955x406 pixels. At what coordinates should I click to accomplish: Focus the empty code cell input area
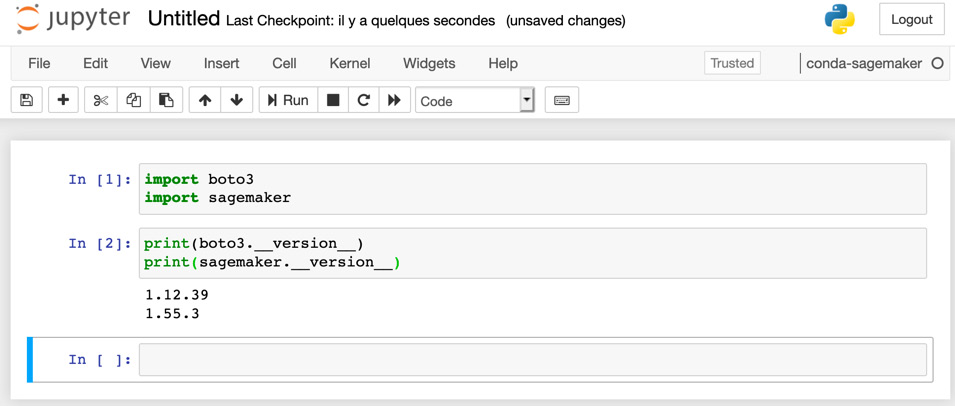click(x=533, y=360)
